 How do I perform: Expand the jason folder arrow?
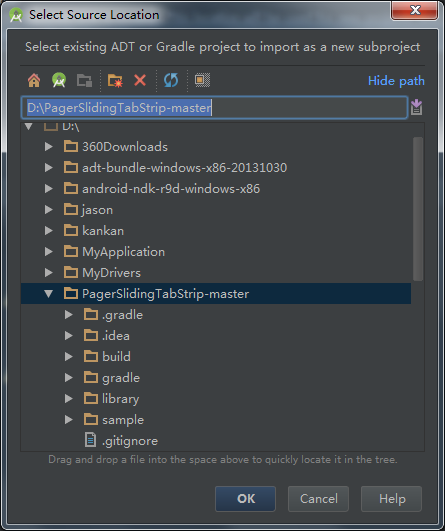tap(49, 210)
